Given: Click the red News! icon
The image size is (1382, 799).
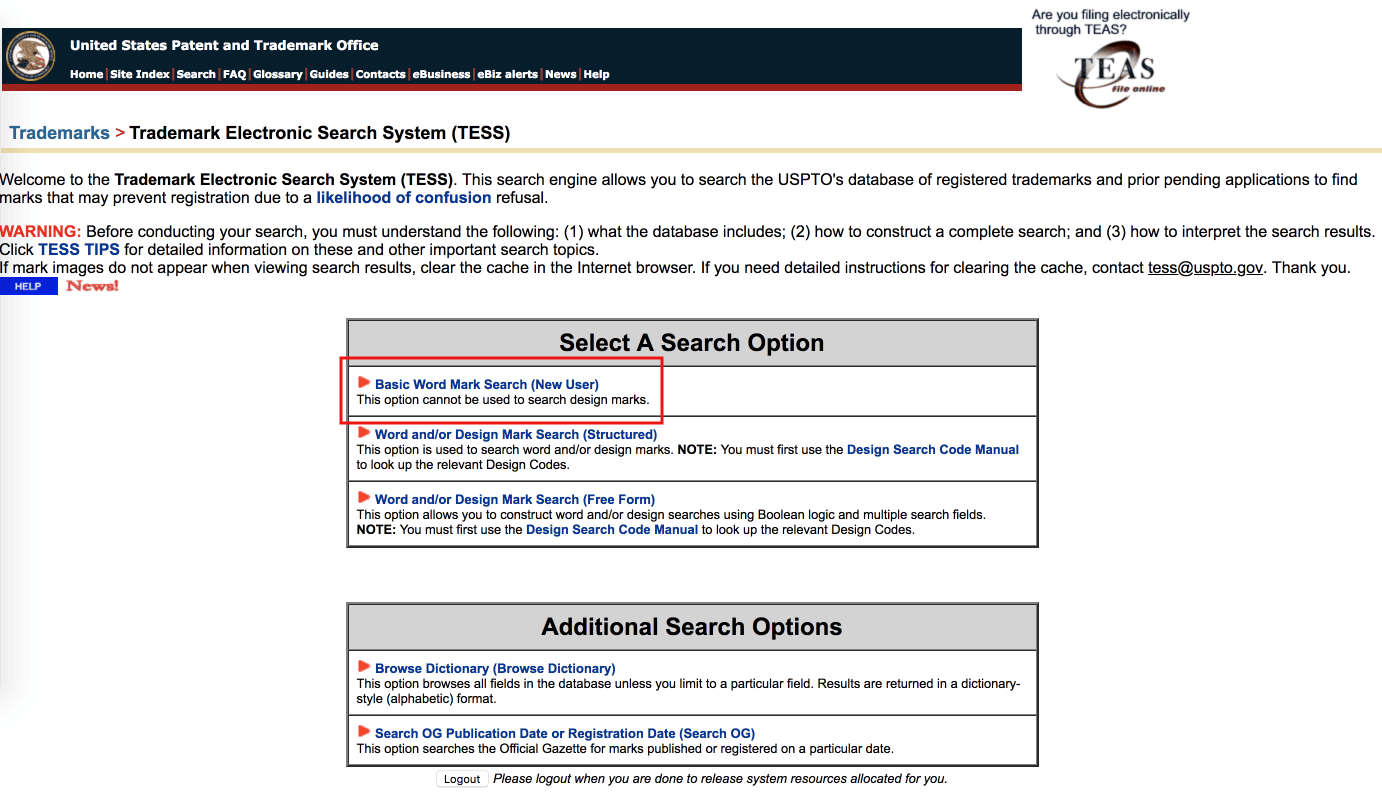Looking at the screenshot, I should (92, 286).
